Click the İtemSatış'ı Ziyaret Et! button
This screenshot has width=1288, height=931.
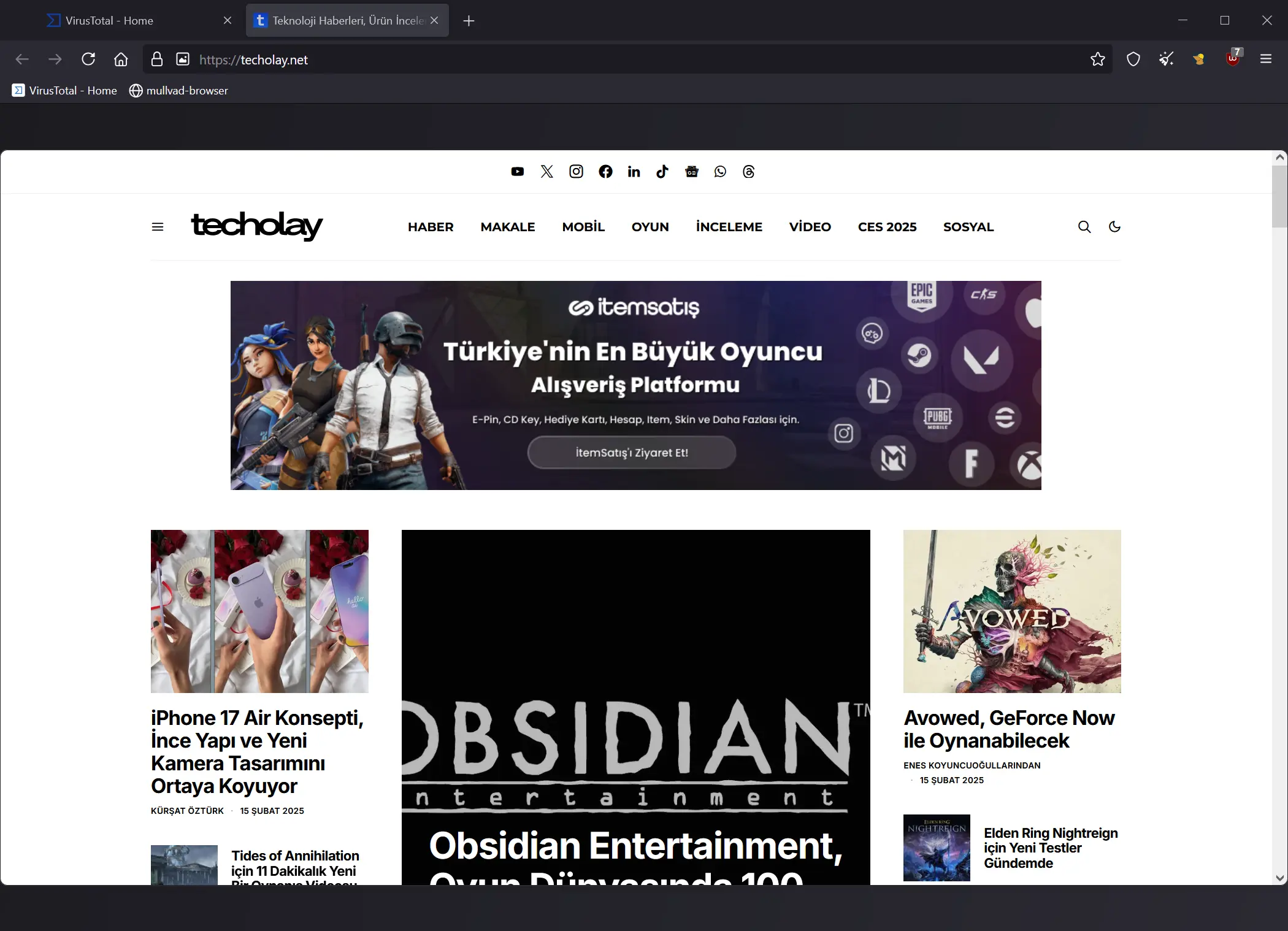(632, 453)
